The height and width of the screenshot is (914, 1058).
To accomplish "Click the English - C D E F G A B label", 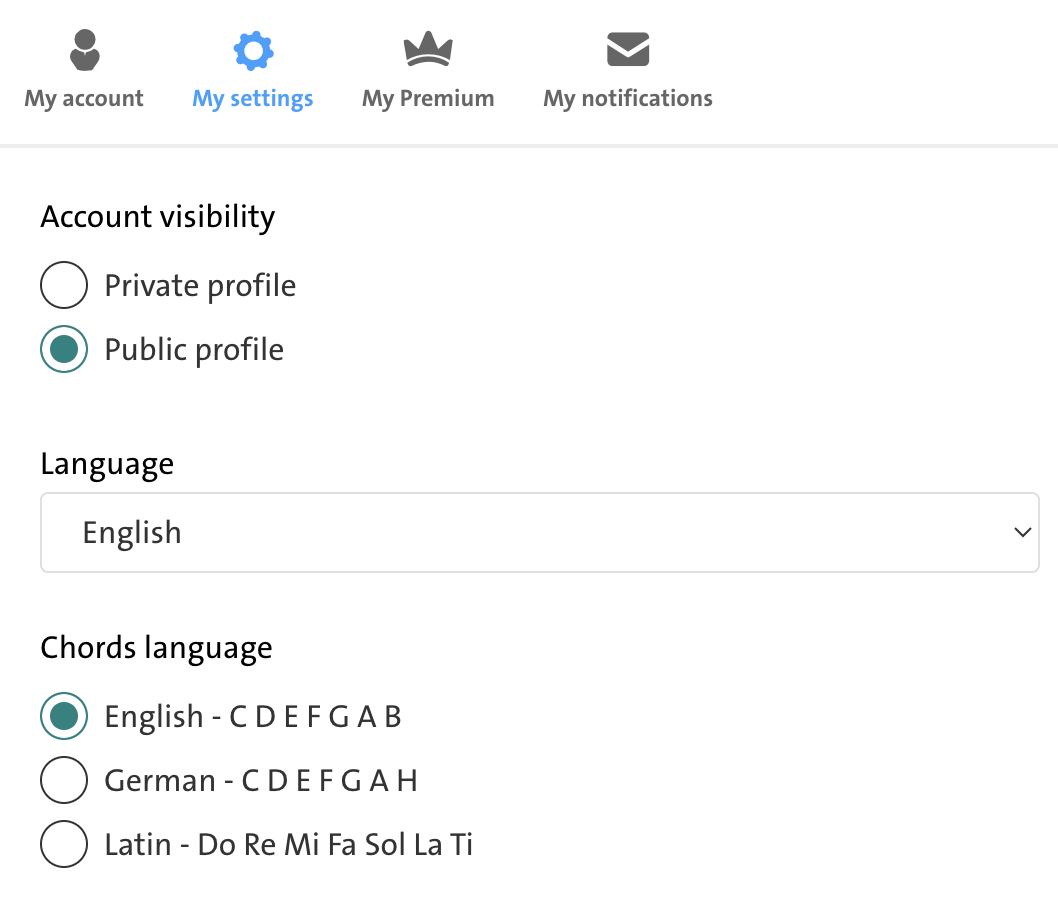I will coord(253,717).
